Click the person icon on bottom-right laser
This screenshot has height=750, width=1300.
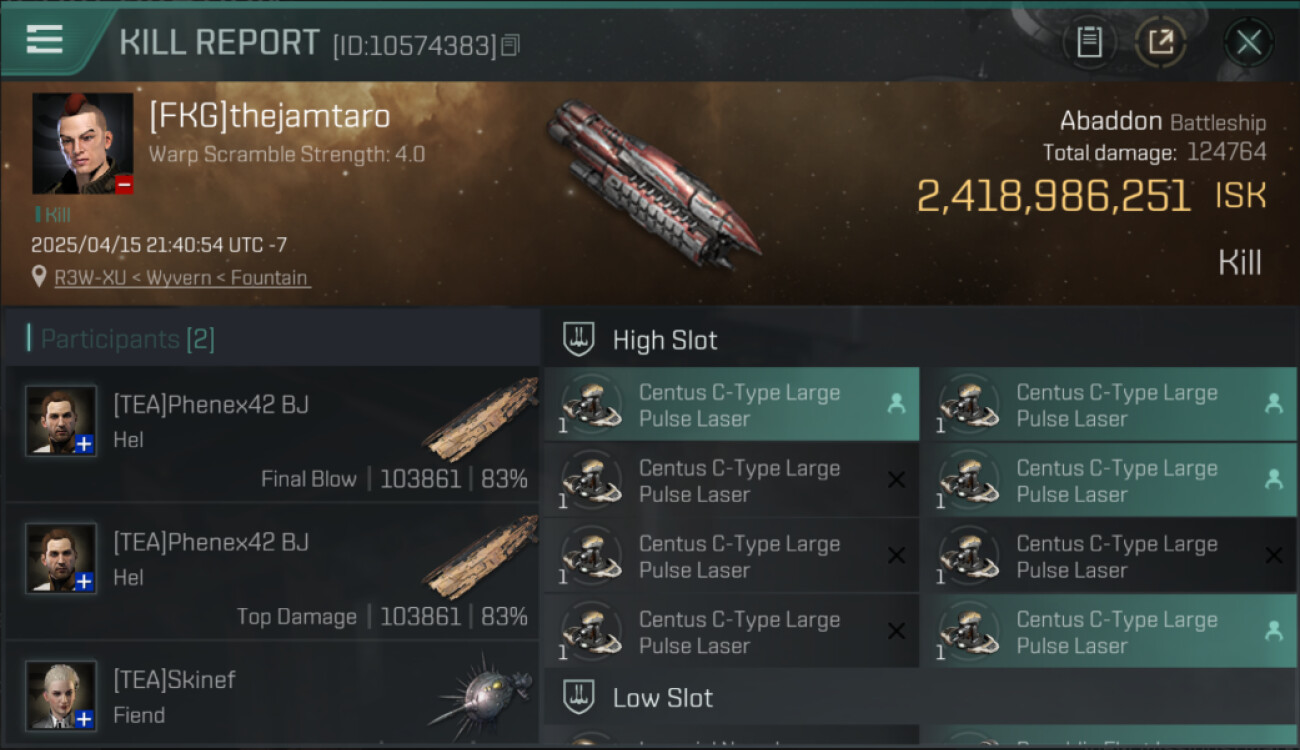(x=1273, y=631)
